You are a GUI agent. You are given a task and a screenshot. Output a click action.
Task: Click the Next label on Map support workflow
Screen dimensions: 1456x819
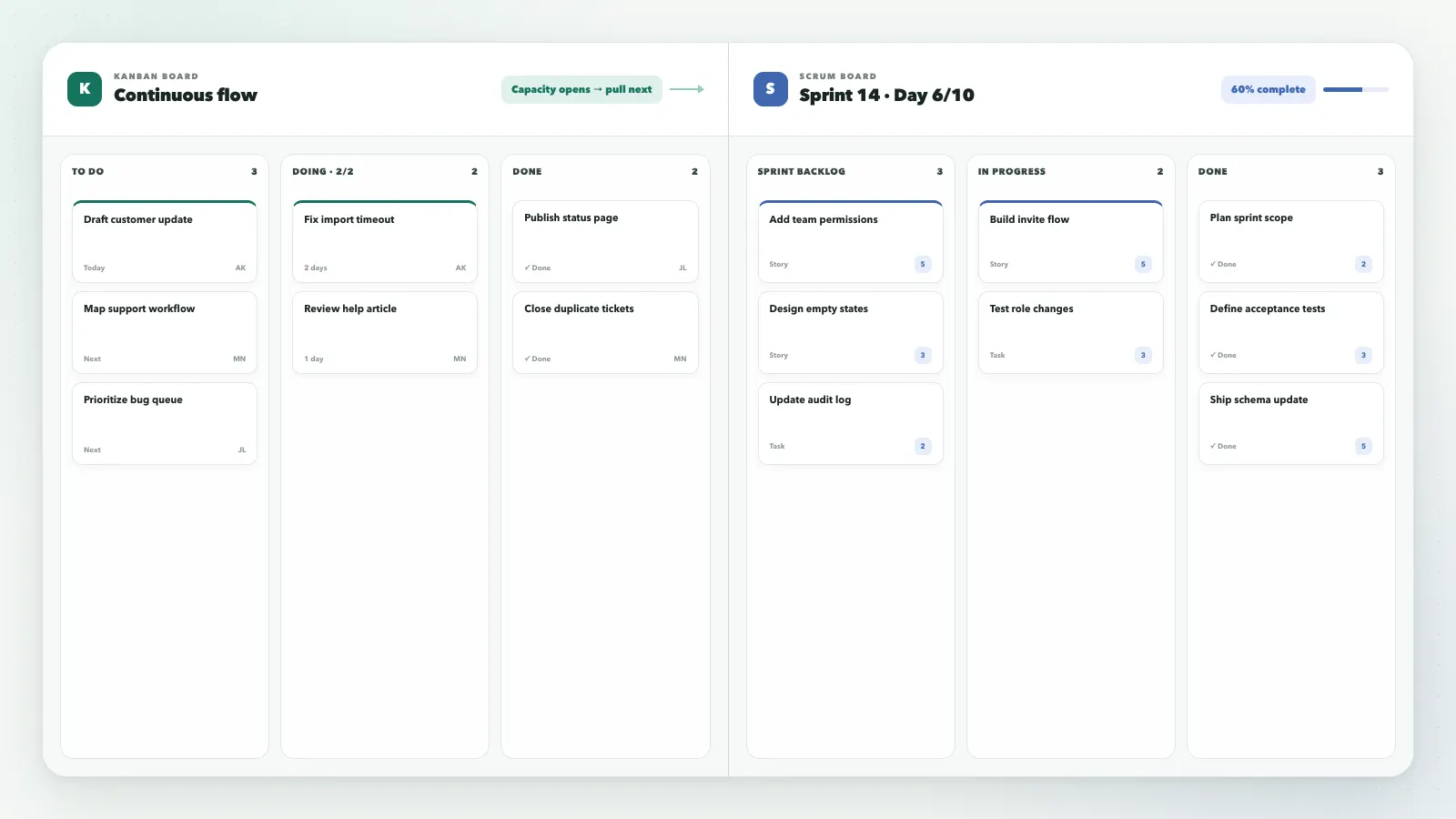[x=93, y=359]
